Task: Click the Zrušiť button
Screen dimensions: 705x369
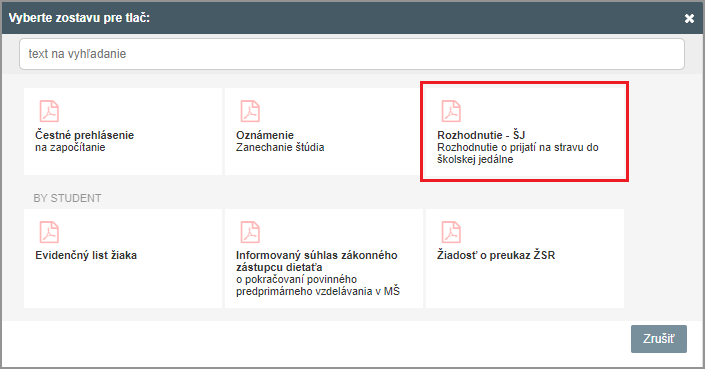Action: click(659, 338)
